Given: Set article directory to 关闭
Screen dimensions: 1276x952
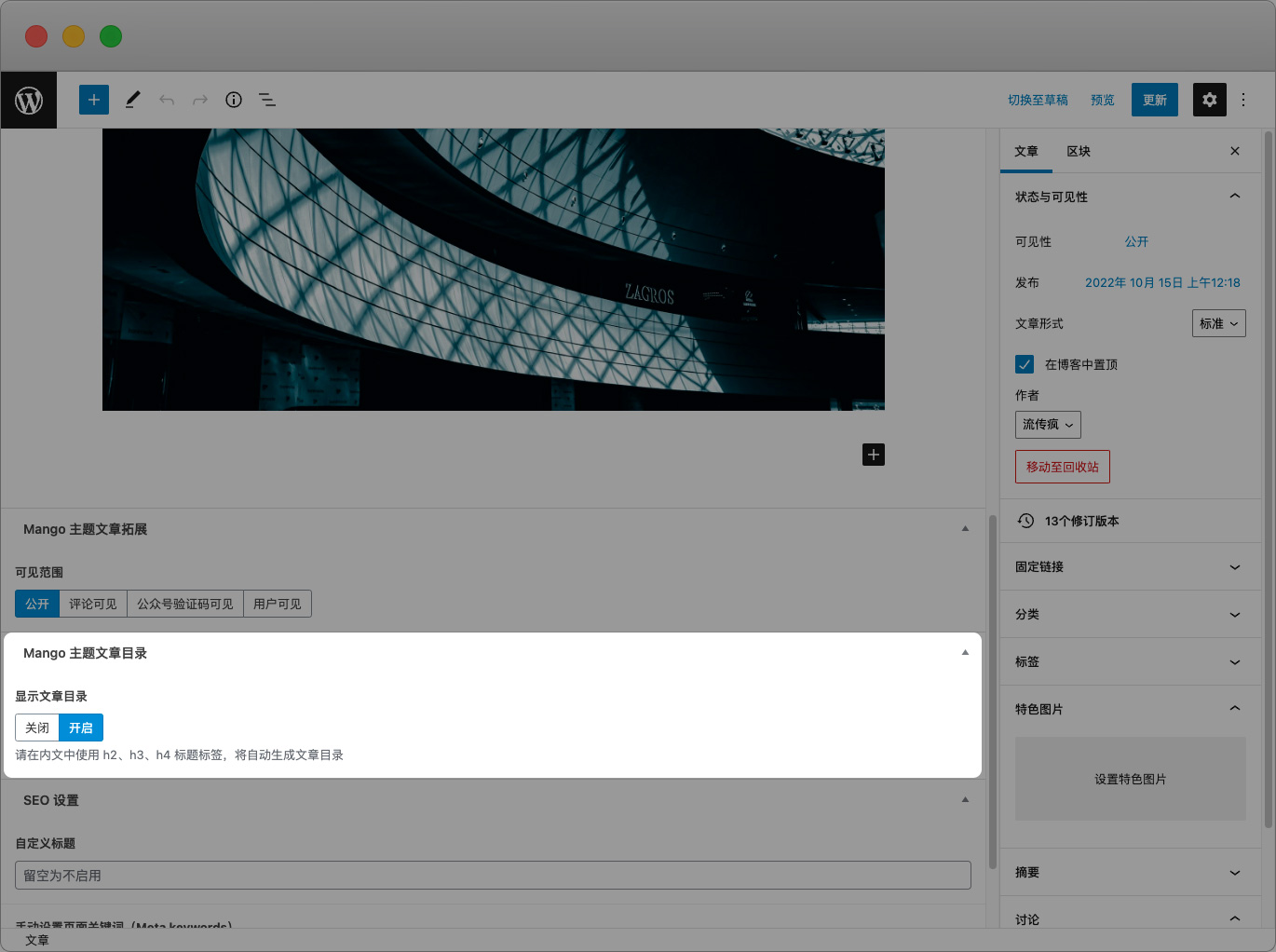Looking at the screenshot, I should pyautogui.click(x=37, y=728).
